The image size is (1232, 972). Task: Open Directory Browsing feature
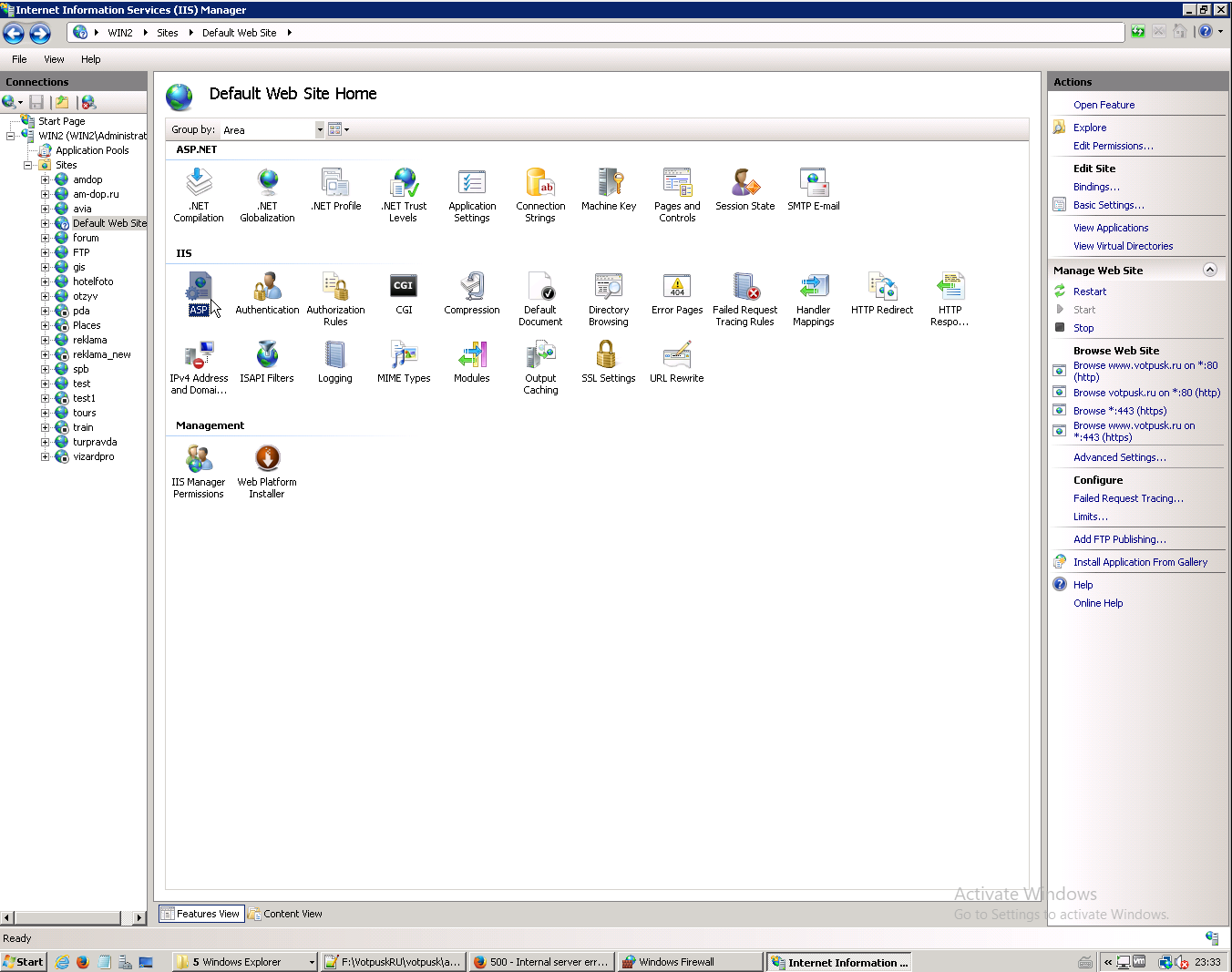[609, 298]
